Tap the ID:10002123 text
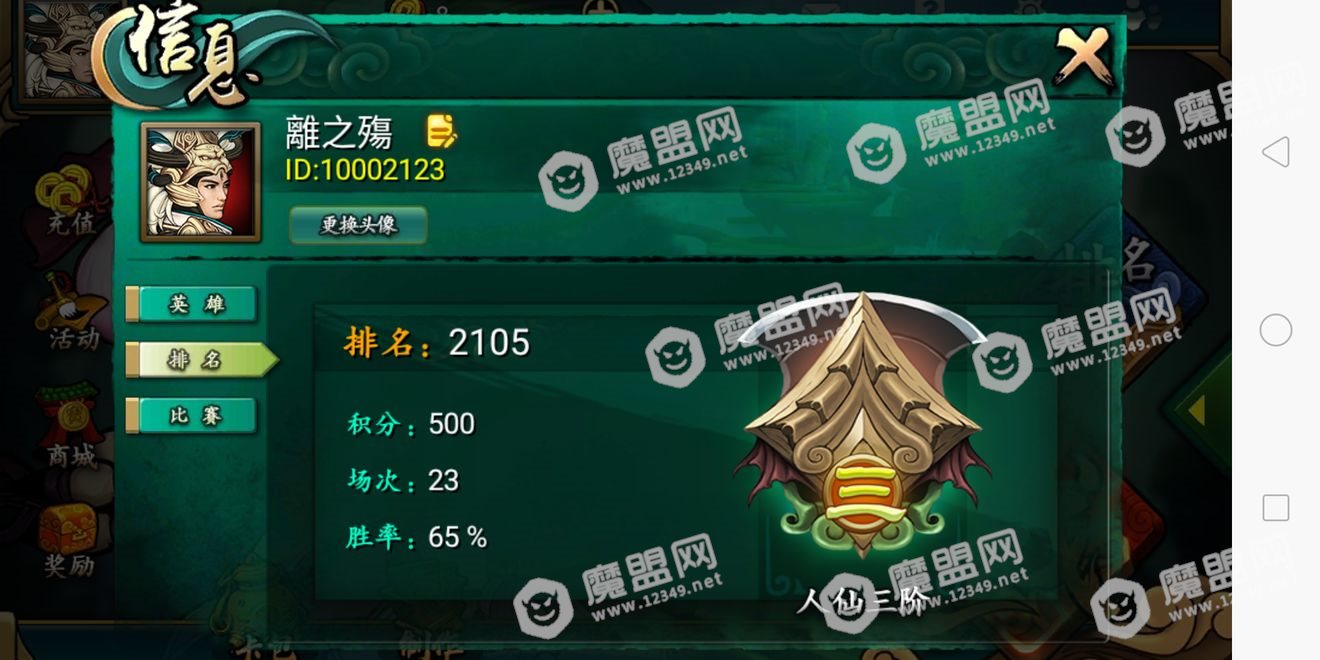The image size is (1320, 660). [x=365, y=170]
